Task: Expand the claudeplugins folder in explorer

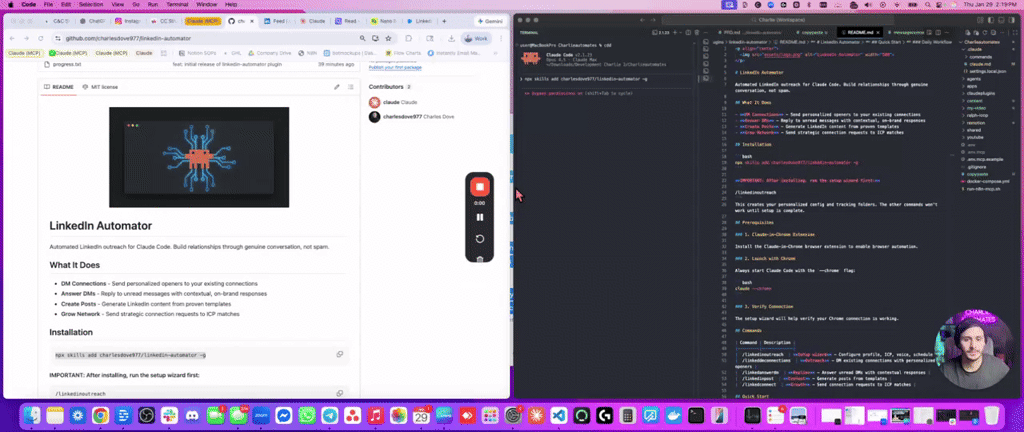Action: tap(980, 93)
